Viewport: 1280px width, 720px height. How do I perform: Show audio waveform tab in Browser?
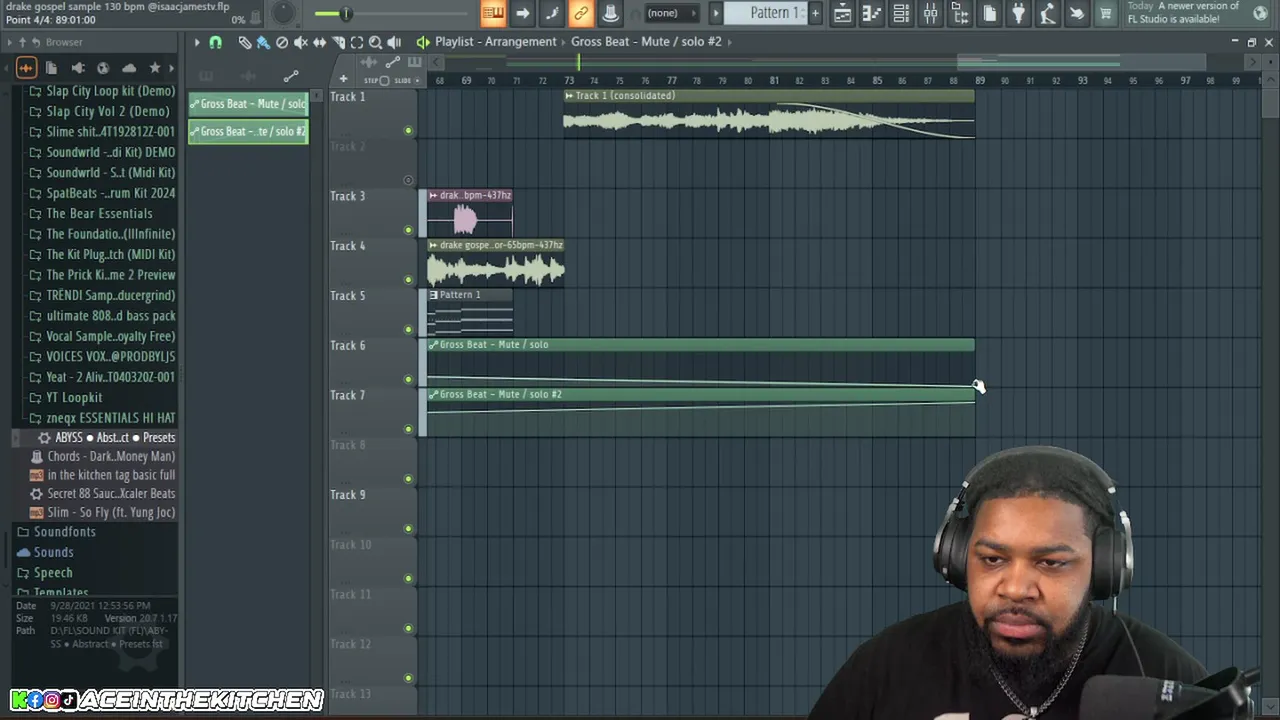coord(26,68)
